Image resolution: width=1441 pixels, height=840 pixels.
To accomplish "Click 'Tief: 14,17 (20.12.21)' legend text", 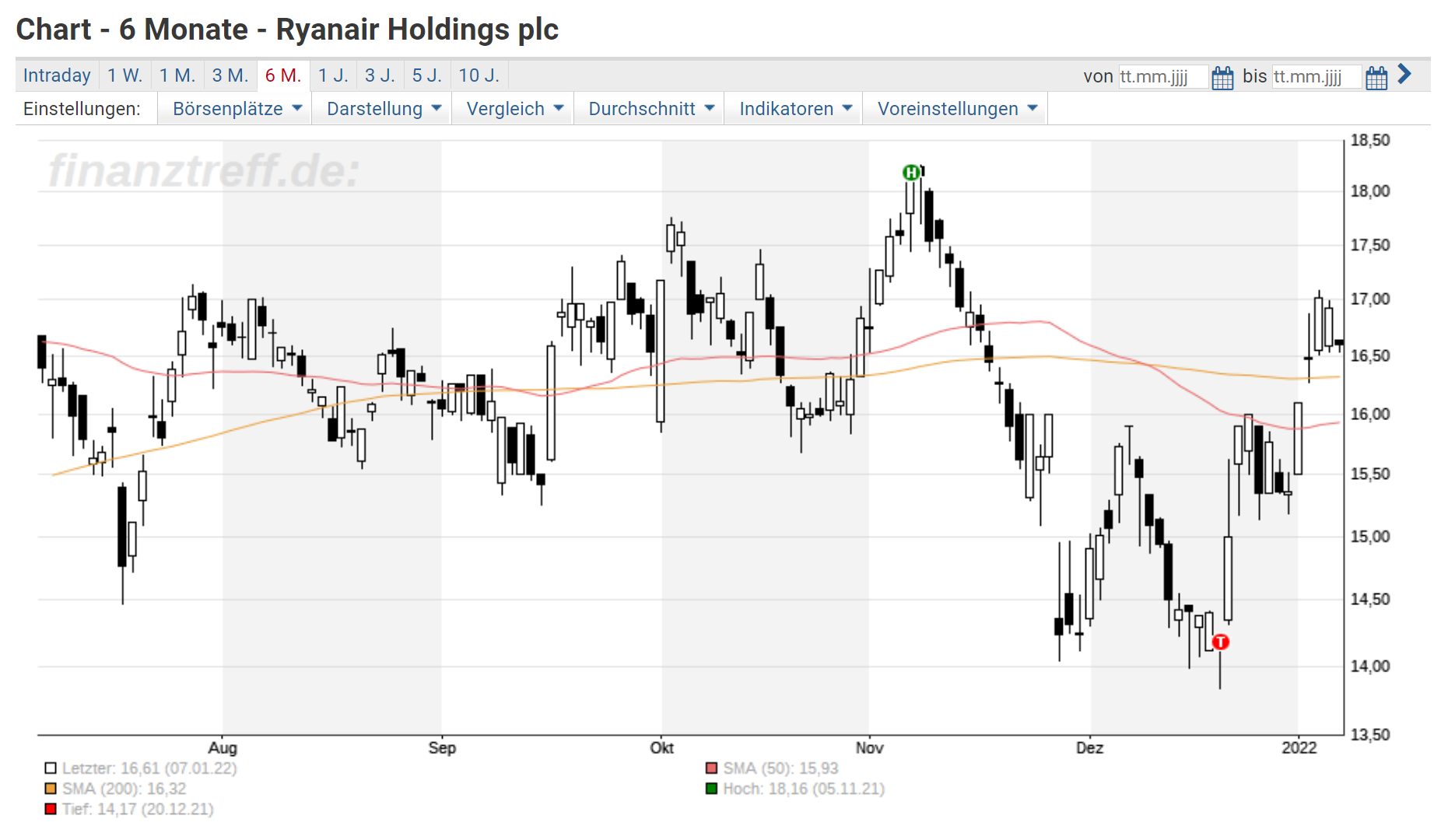I will (x=138, y=809).
